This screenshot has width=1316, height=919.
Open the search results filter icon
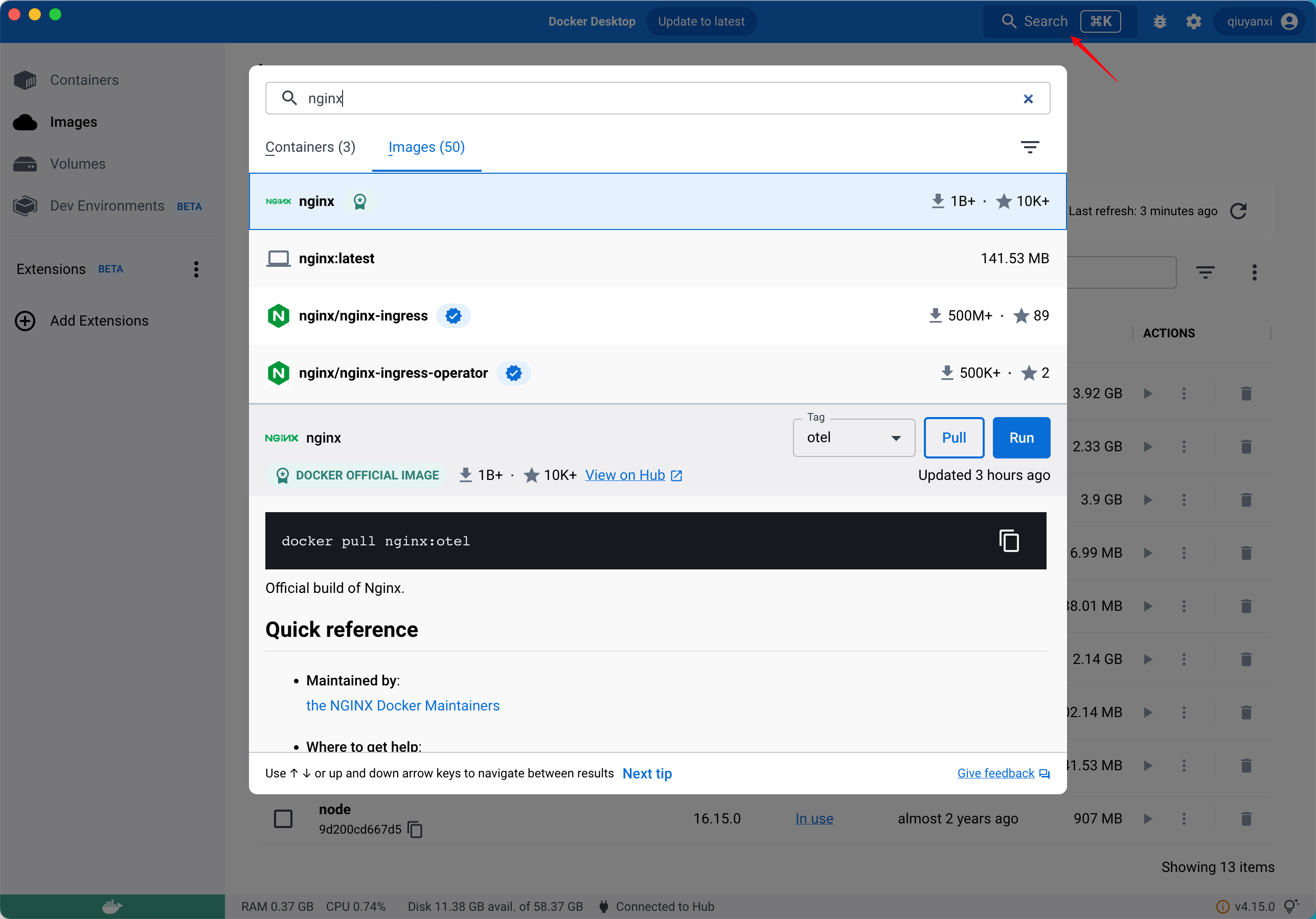[1029, 147]
